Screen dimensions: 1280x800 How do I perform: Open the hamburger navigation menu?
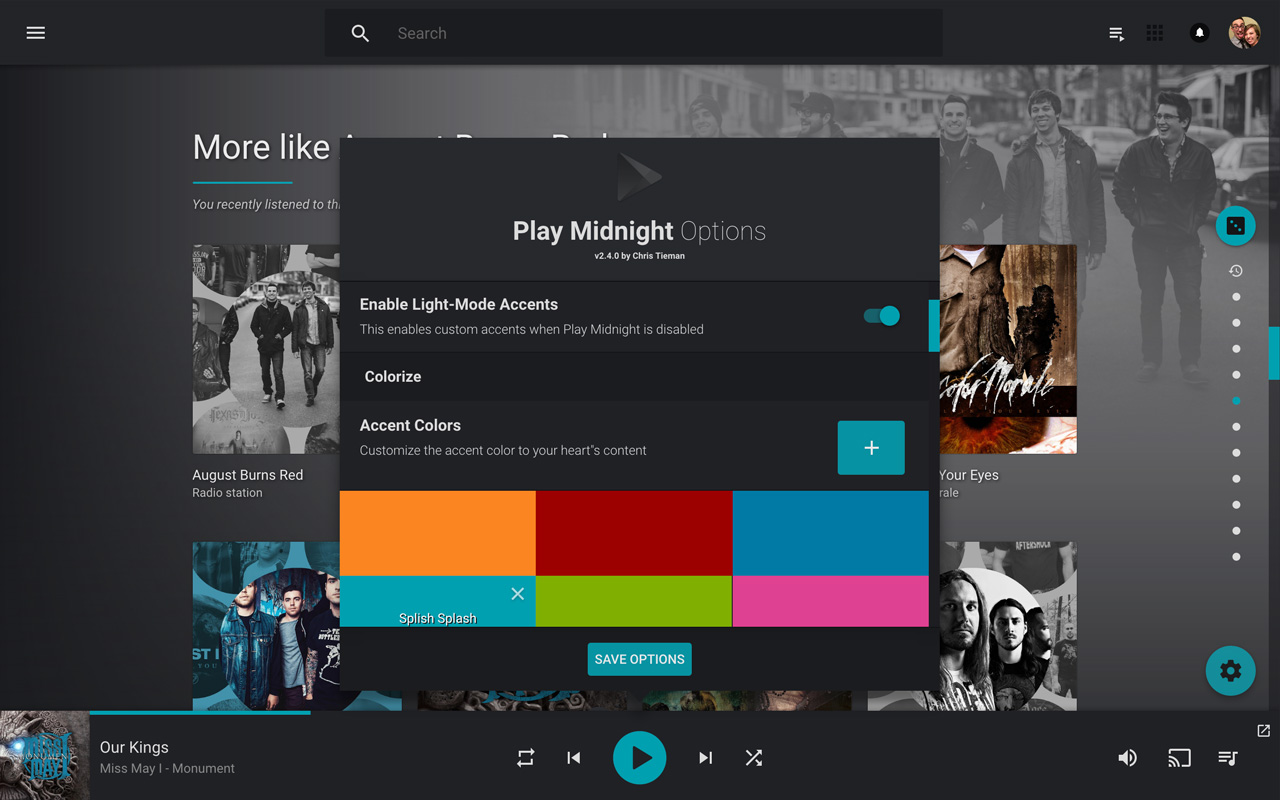(x=36, y=33)
